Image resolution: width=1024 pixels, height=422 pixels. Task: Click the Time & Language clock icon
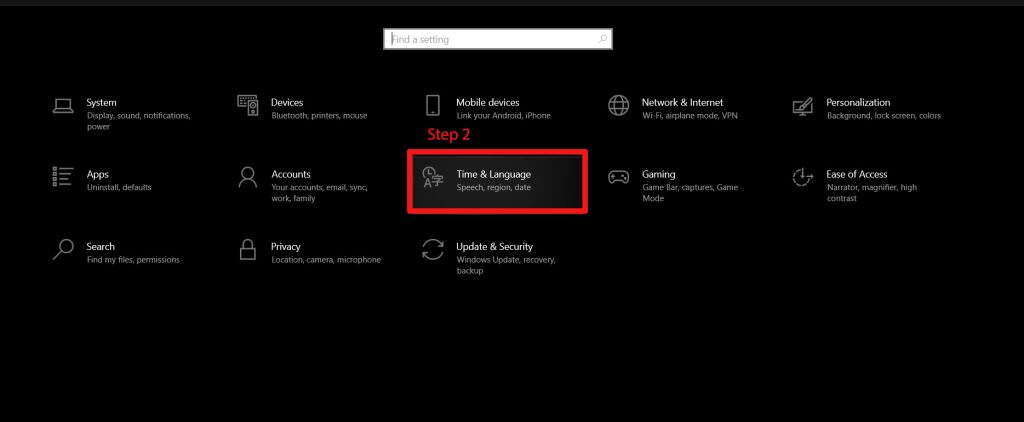tap(433, 177)
